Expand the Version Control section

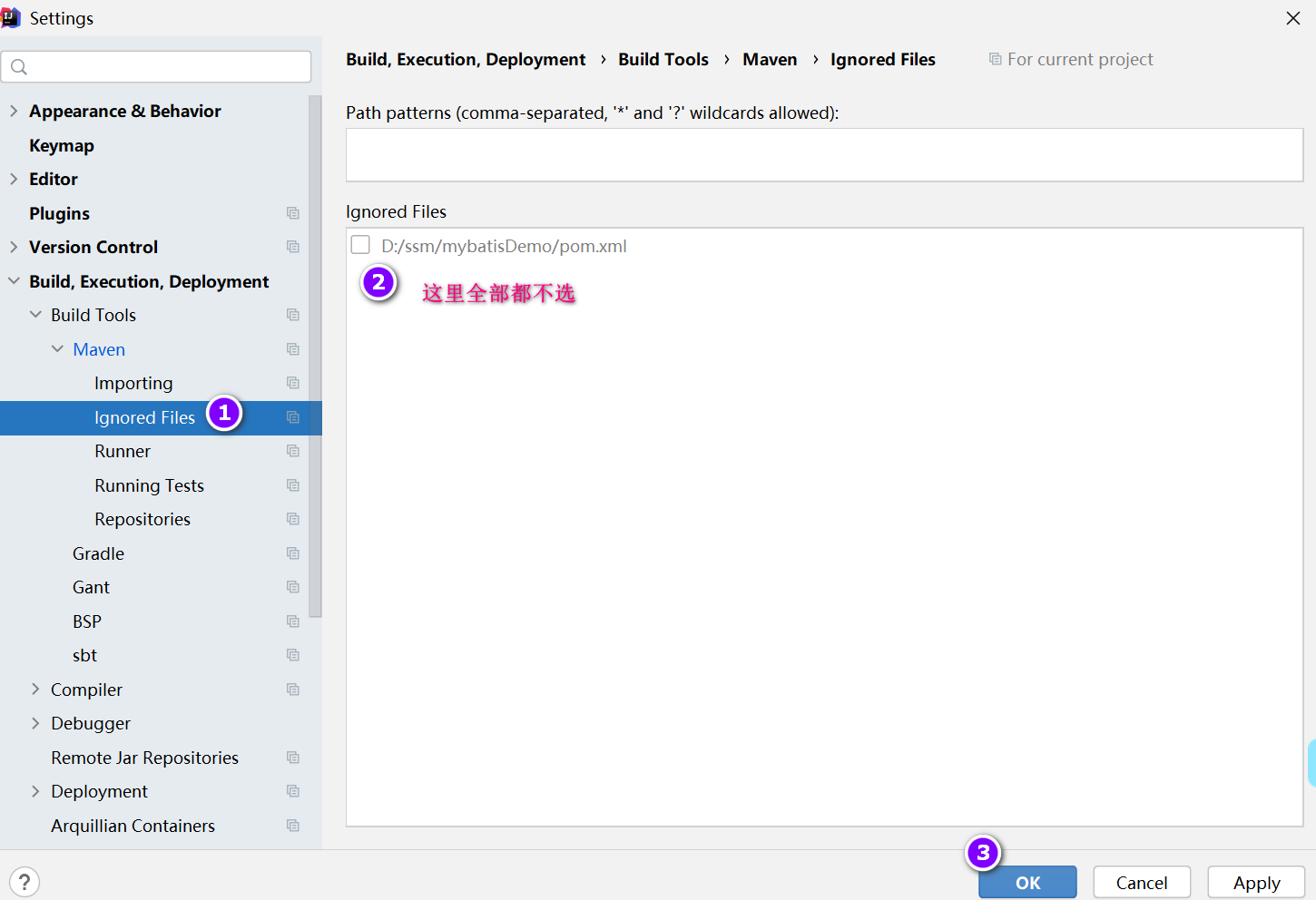coord(14,247)
